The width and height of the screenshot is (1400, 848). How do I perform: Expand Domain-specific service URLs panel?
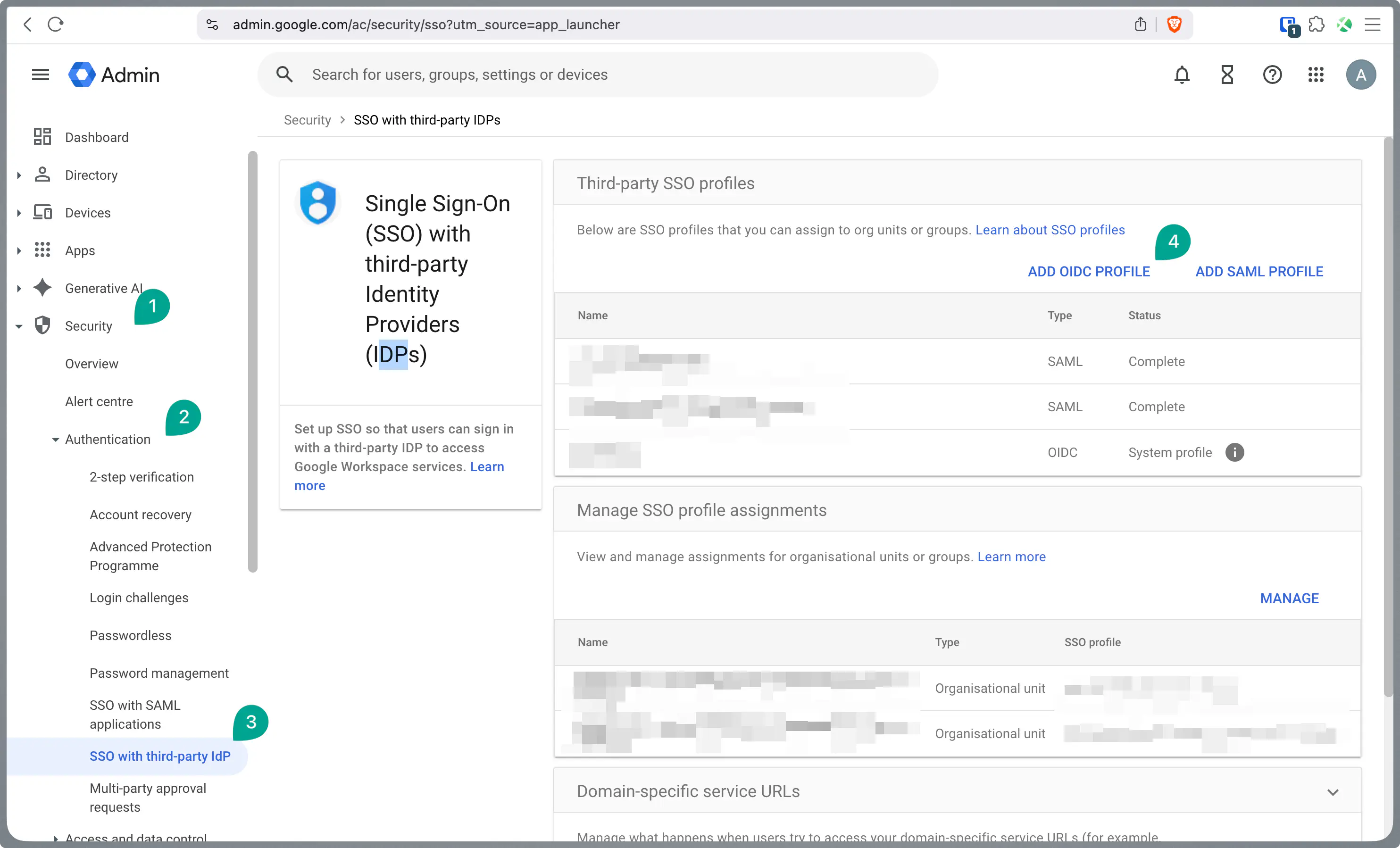pos(1333,791)
